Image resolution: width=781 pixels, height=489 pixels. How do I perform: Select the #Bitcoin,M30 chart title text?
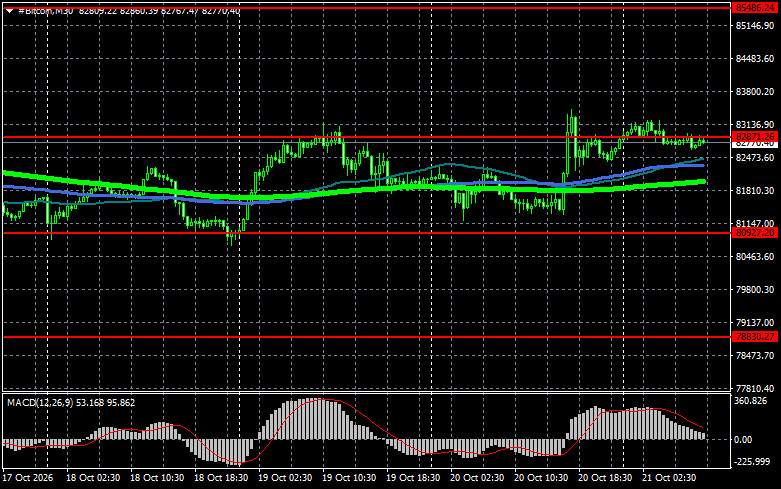click(45, 11)
